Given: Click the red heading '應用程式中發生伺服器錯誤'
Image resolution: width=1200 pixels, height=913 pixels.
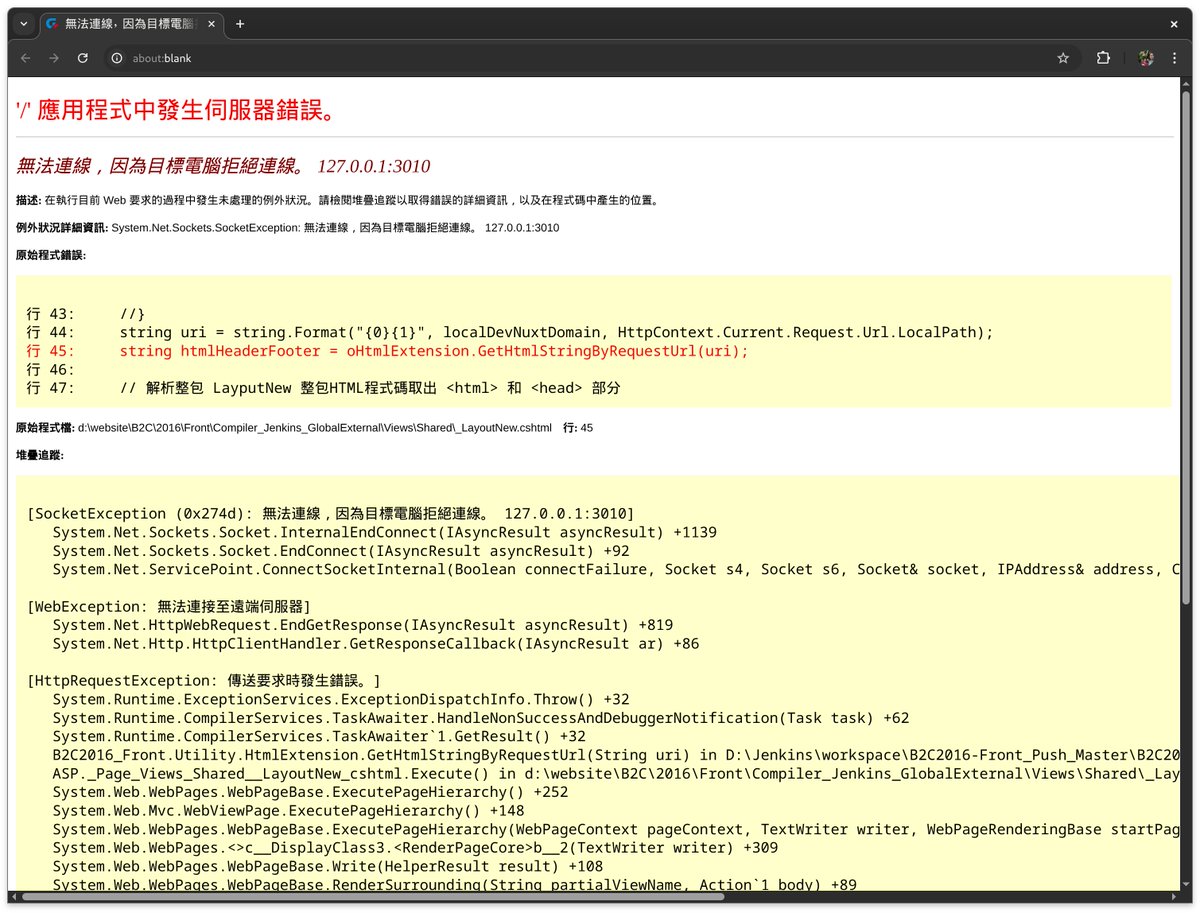Looking at the screenshot, I should point(176,110).
